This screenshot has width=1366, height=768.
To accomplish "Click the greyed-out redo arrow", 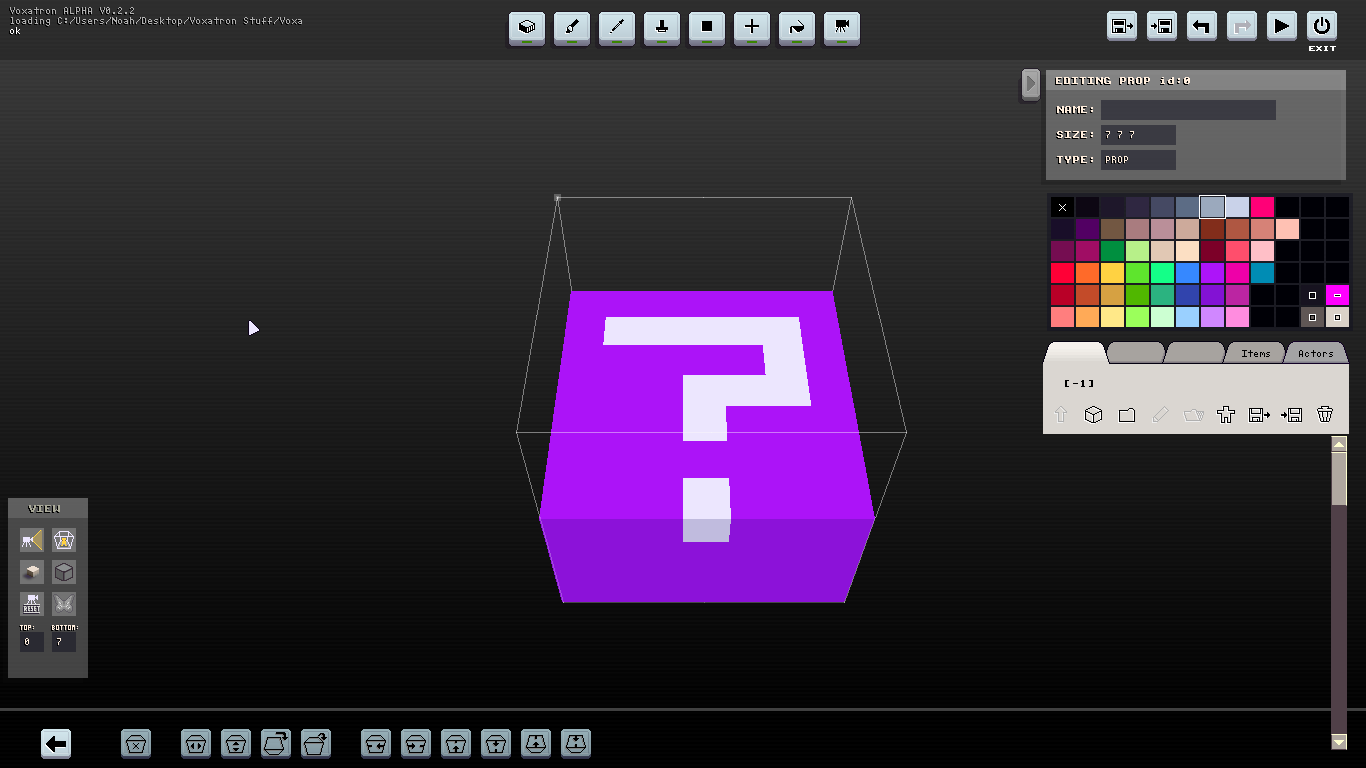I will (1242, 26).
